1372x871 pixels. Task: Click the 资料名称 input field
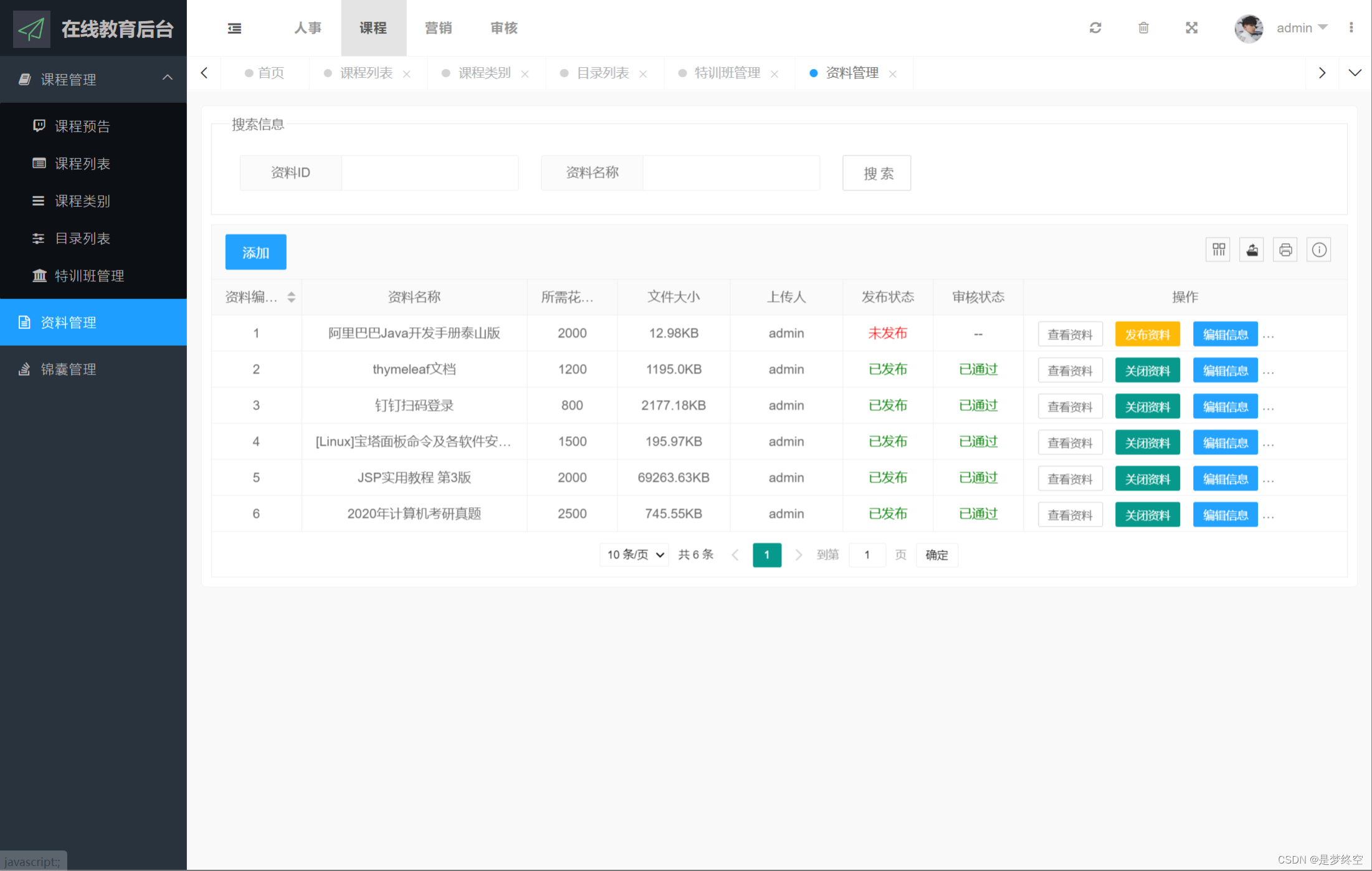[731, 173]
